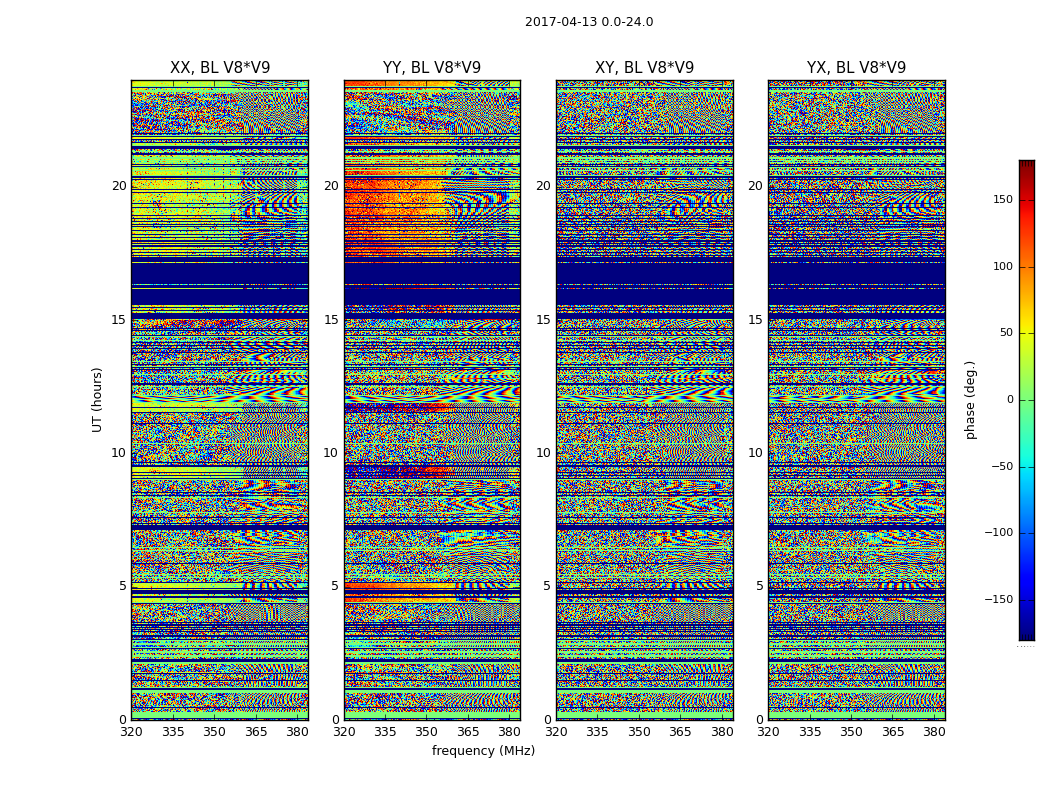Click the colorbar tick label '150'
The width and height of the screenshot is (1050, 800).
1003,199
